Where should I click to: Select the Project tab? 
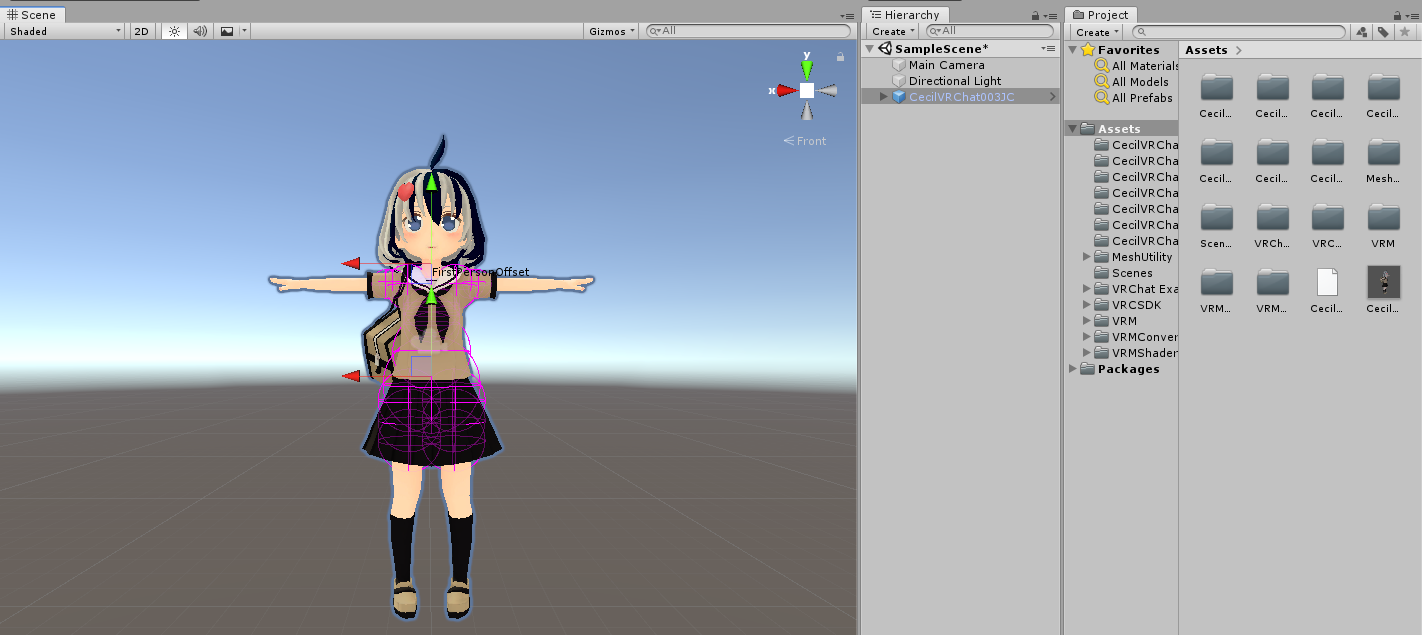click(1101, 15)
